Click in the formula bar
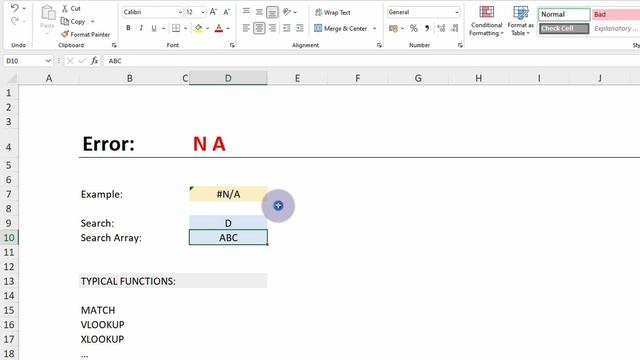This screenshot has height=360, width=640. coord(371,61)
